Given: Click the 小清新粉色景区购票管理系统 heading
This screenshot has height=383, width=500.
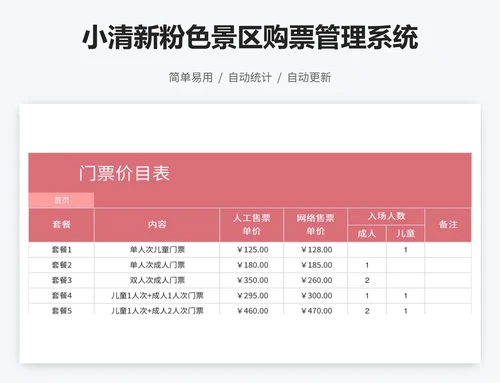Looking at the screenshot, I should 250,37.
